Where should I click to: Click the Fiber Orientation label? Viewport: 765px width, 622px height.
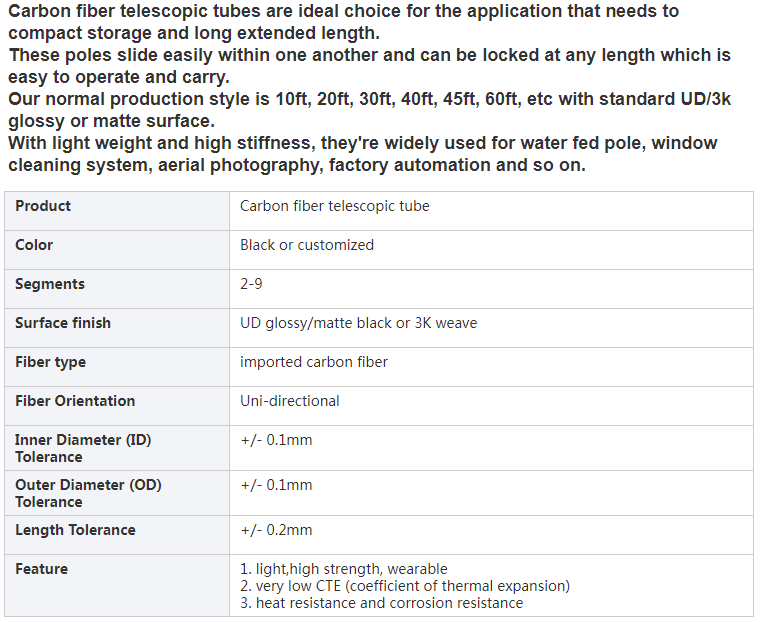tap(75, 401)
